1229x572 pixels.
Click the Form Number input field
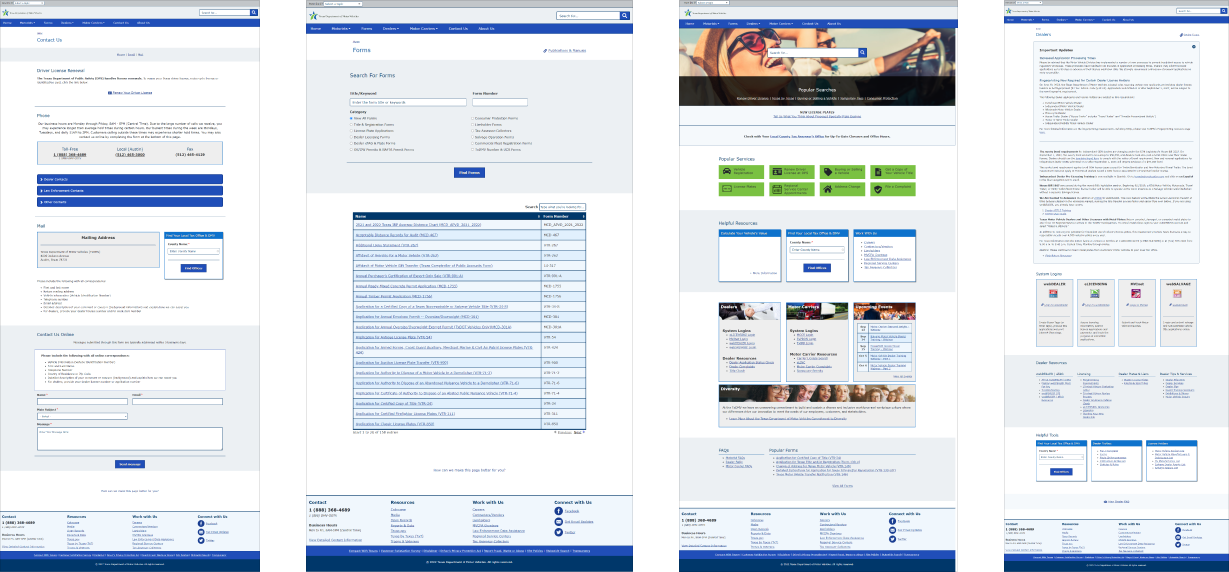(x=499, y=102)
